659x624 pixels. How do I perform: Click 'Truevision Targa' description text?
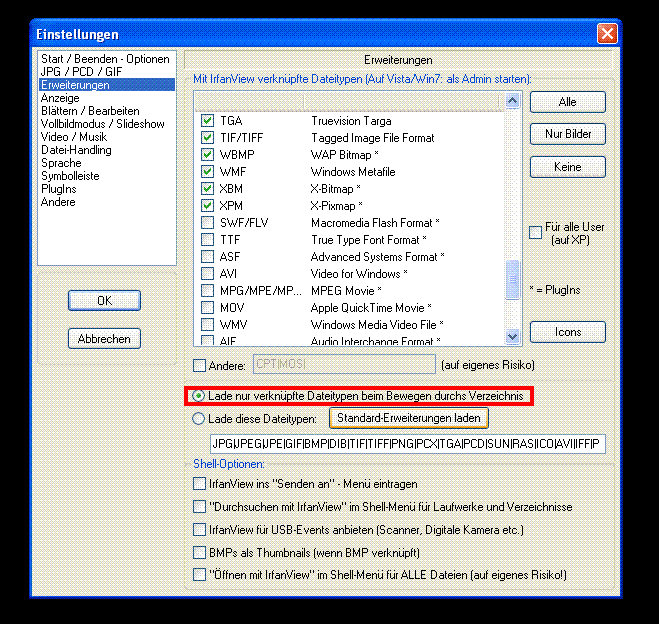pos(351,121)
